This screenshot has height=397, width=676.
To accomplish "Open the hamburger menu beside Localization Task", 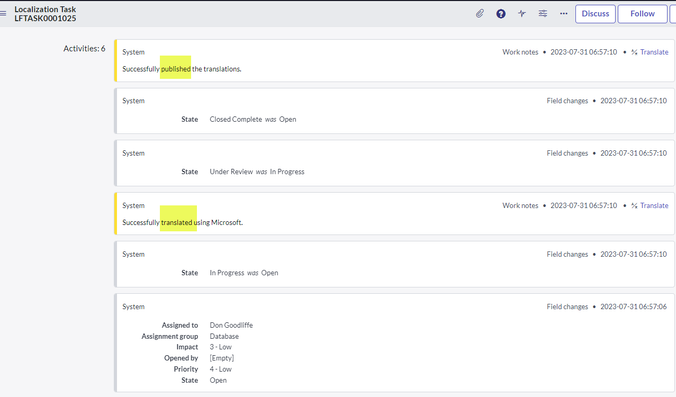I will [3, 13].
